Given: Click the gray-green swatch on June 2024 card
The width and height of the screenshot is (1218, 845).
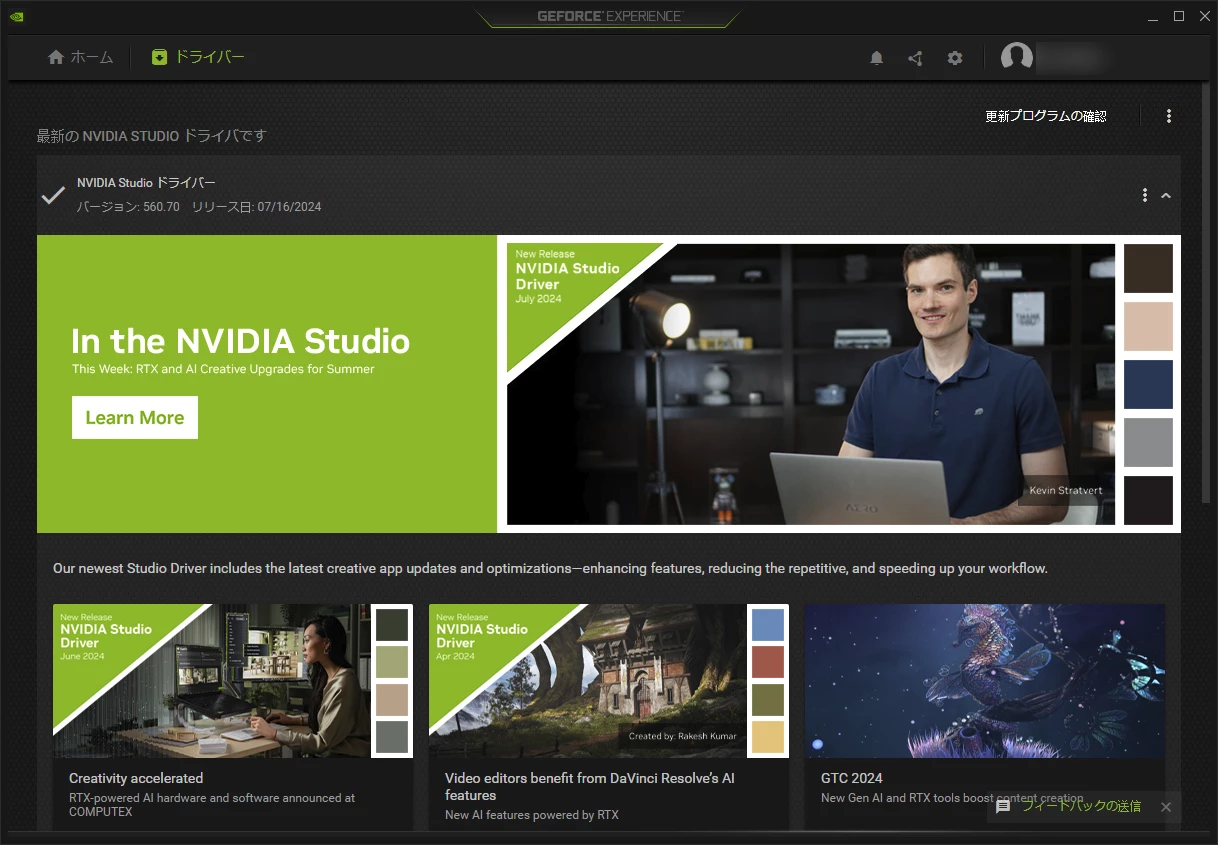Looking at the screenshot, I should 392,737.
